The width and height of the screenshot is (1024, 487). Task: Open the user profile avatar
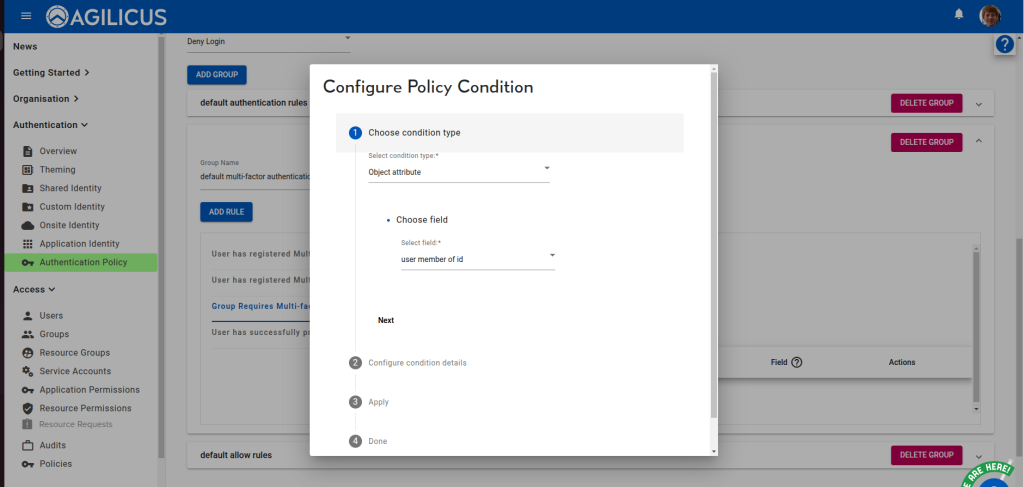coord(990,15)
